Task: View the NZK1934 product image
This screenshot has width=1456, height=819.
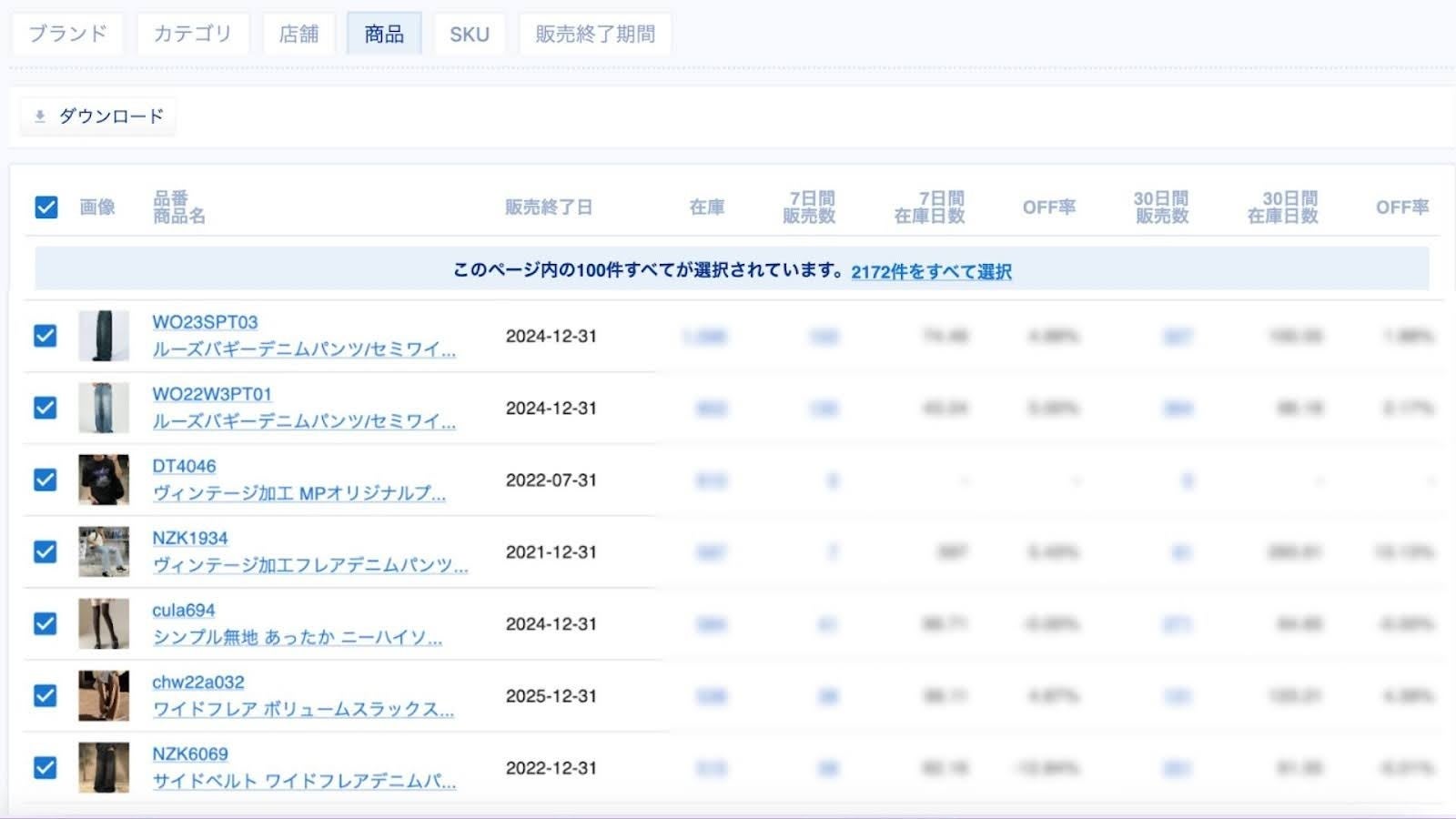Action: pos(104,551)
